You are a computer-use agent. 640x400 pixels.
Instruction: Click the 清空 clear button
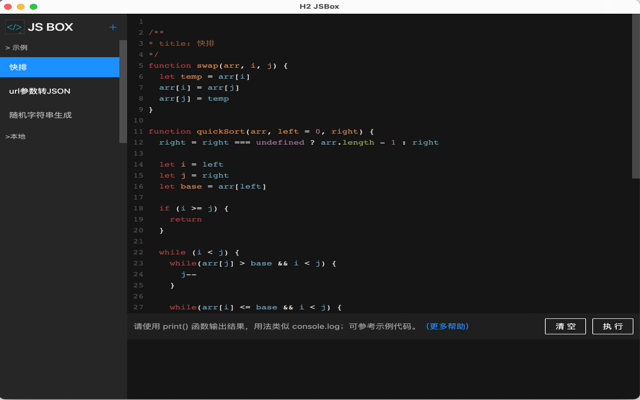tap(565, 327)
